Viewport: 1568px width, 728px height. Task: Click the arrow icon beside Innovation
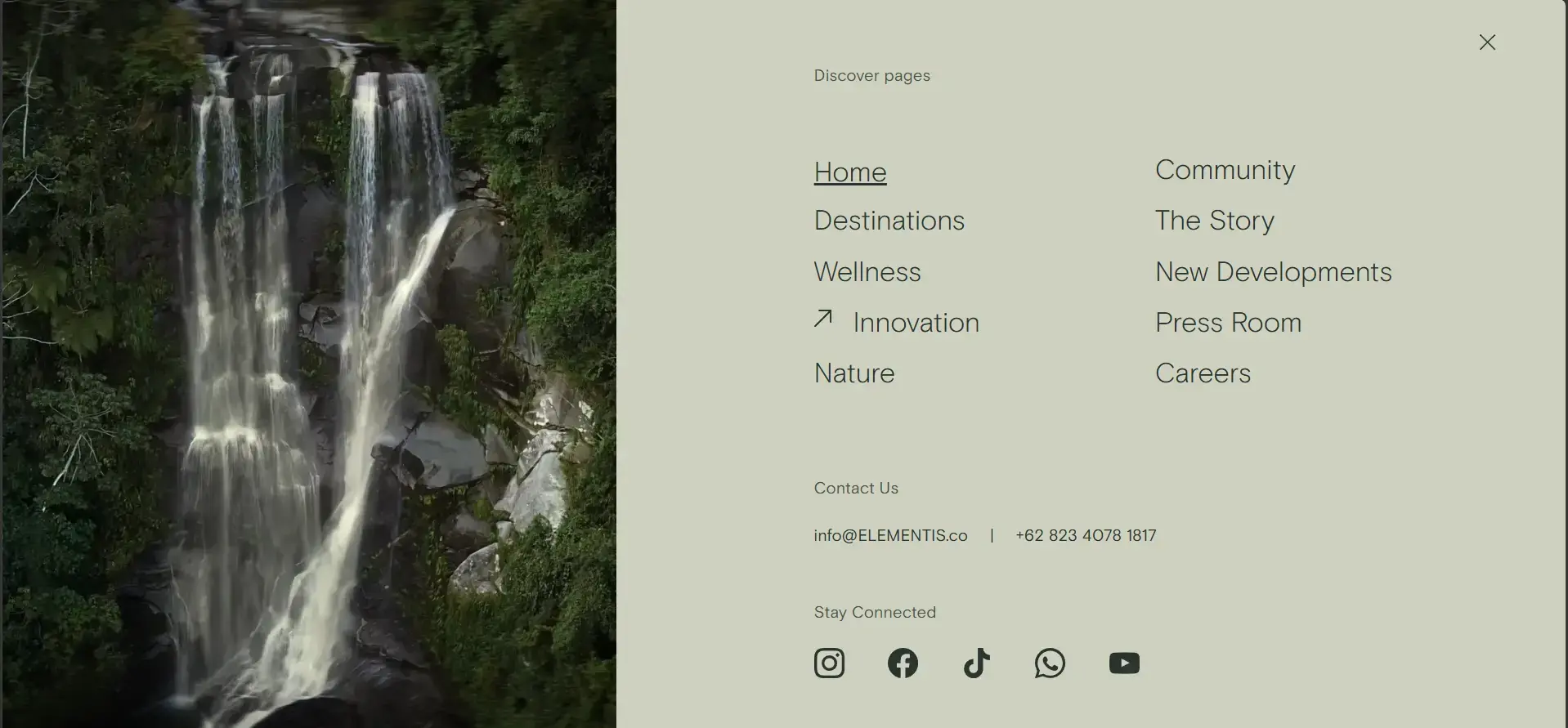823,319
